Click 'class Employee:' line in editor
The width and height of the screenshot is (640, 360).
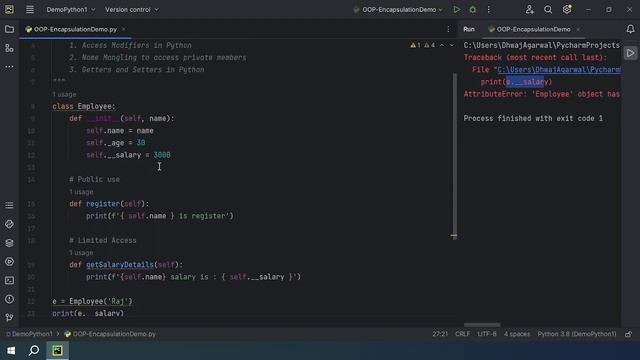(84, 107)
